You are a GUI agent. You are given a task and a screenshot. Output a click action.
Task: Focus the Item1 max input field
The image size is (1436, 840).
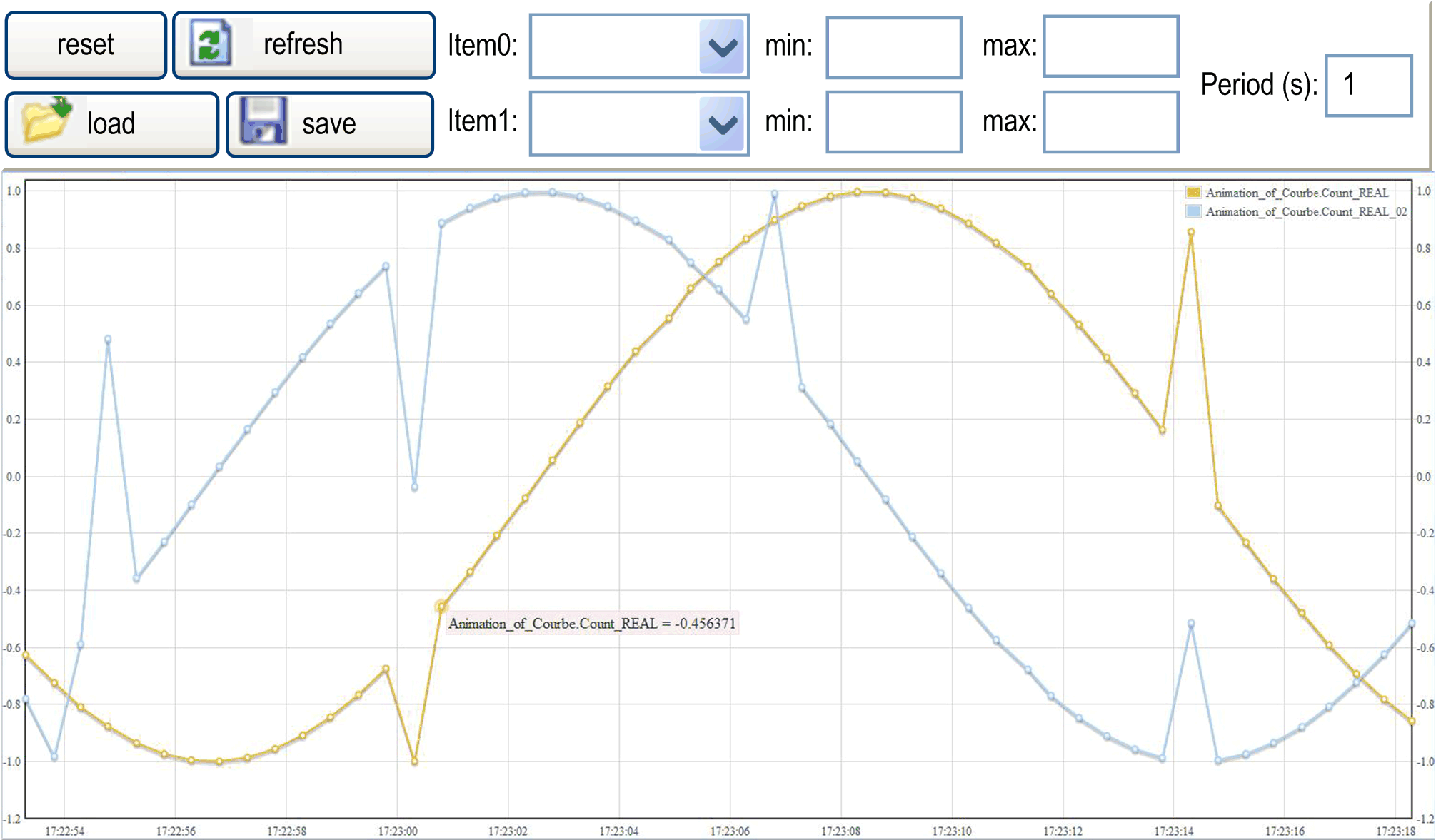pos(1110,122)
